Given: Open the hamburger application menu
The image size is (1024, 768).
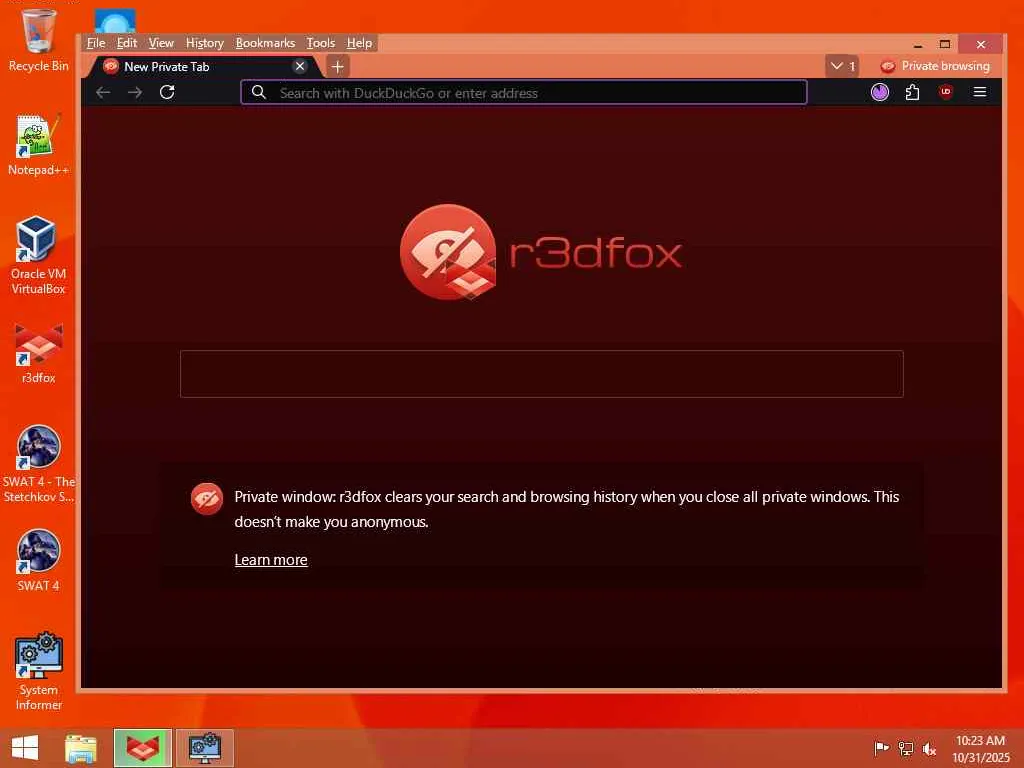Looking at the screenshot, I should (x=980, y=92).
